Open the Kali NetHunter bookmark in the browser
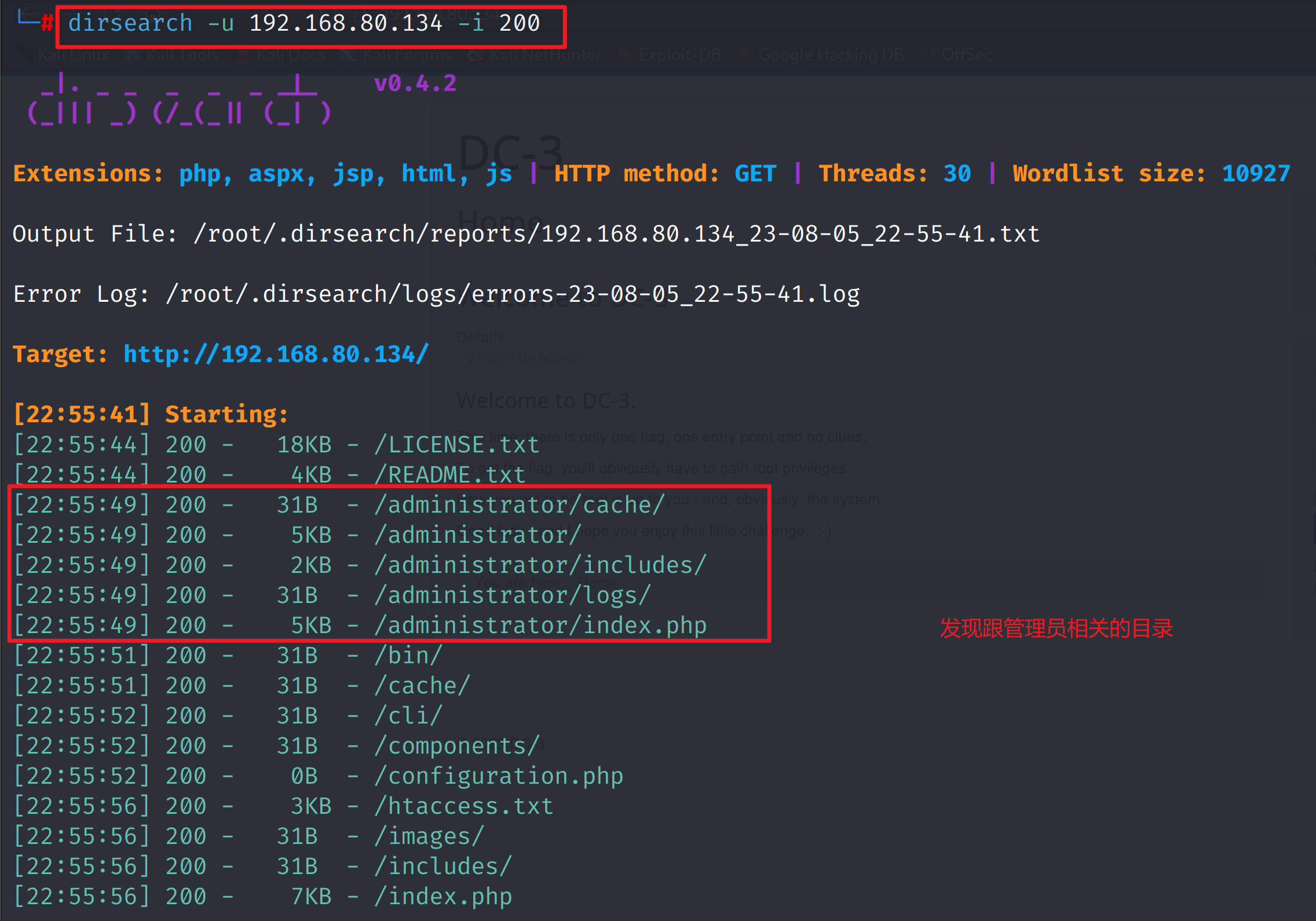Viewport: 1316px width, 921px height. pyautogui.click(x=536, y=55)
